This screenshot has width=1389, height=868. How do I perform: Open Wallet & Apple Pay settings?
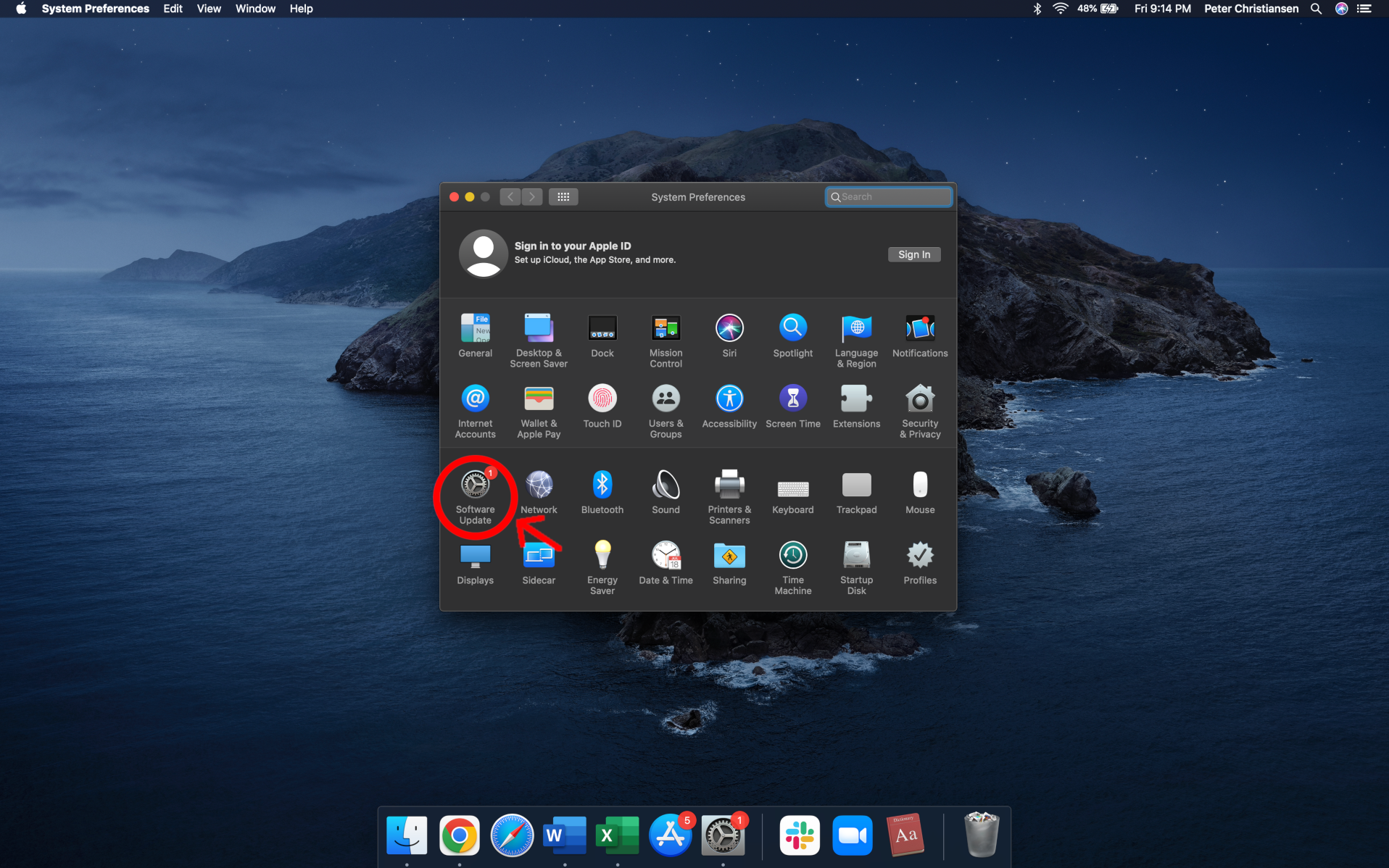click(x=539, y=411)
